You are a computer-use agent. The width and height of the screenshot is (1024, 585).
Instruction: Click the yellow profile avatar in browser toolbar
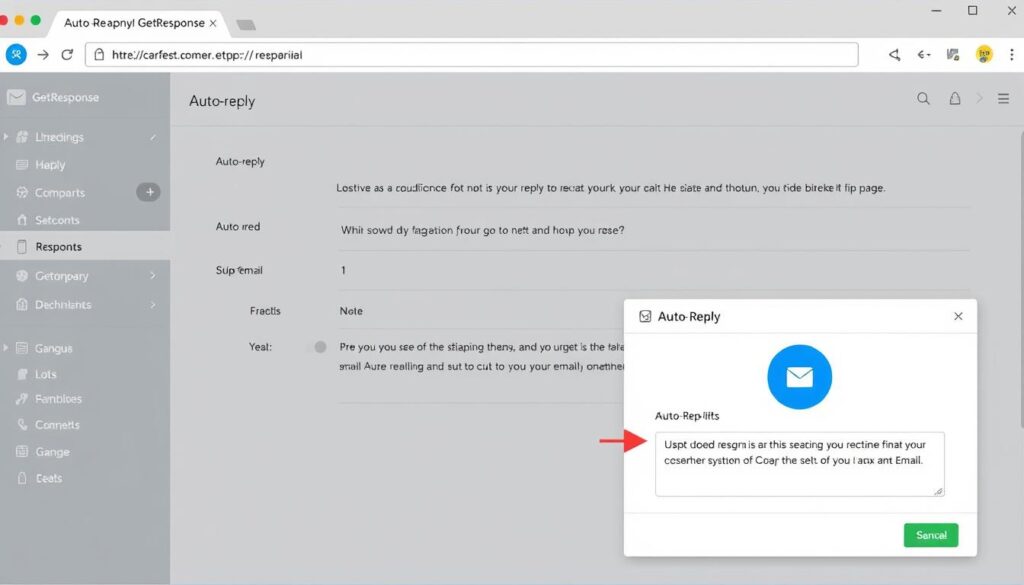click(984, 55)
